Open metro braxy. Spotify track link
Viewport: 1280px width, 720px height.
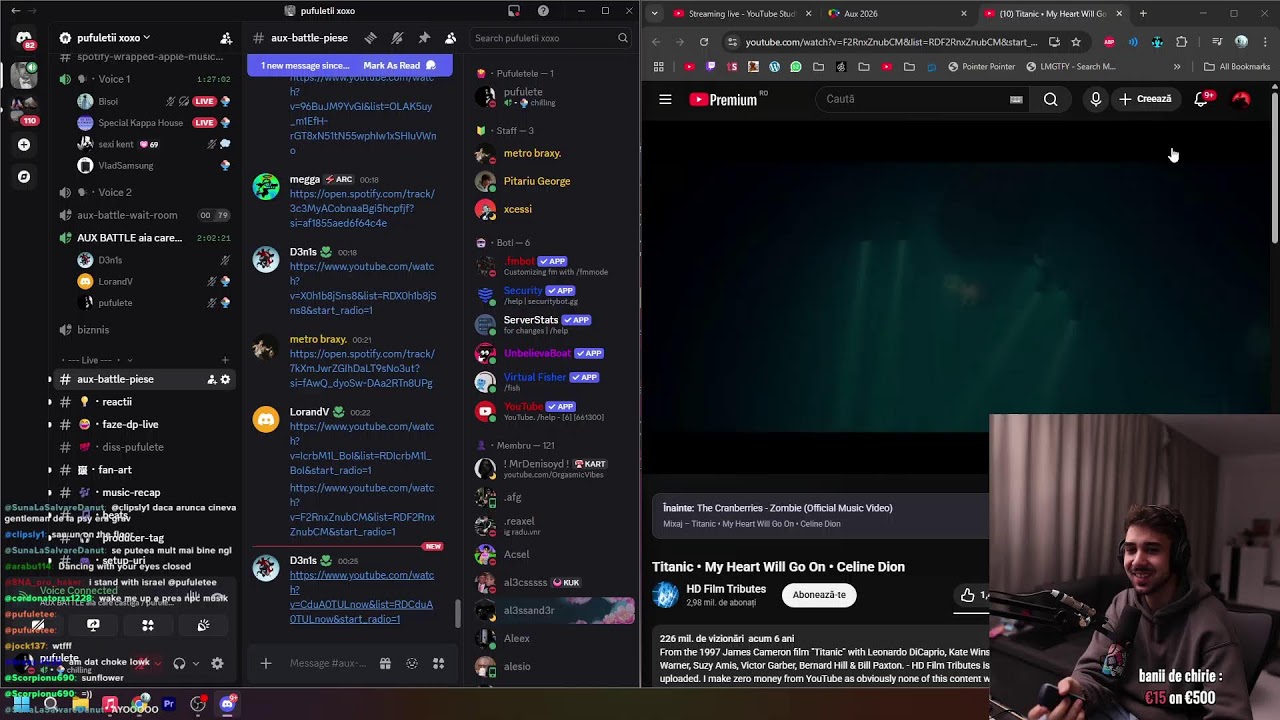coord(361,368)
